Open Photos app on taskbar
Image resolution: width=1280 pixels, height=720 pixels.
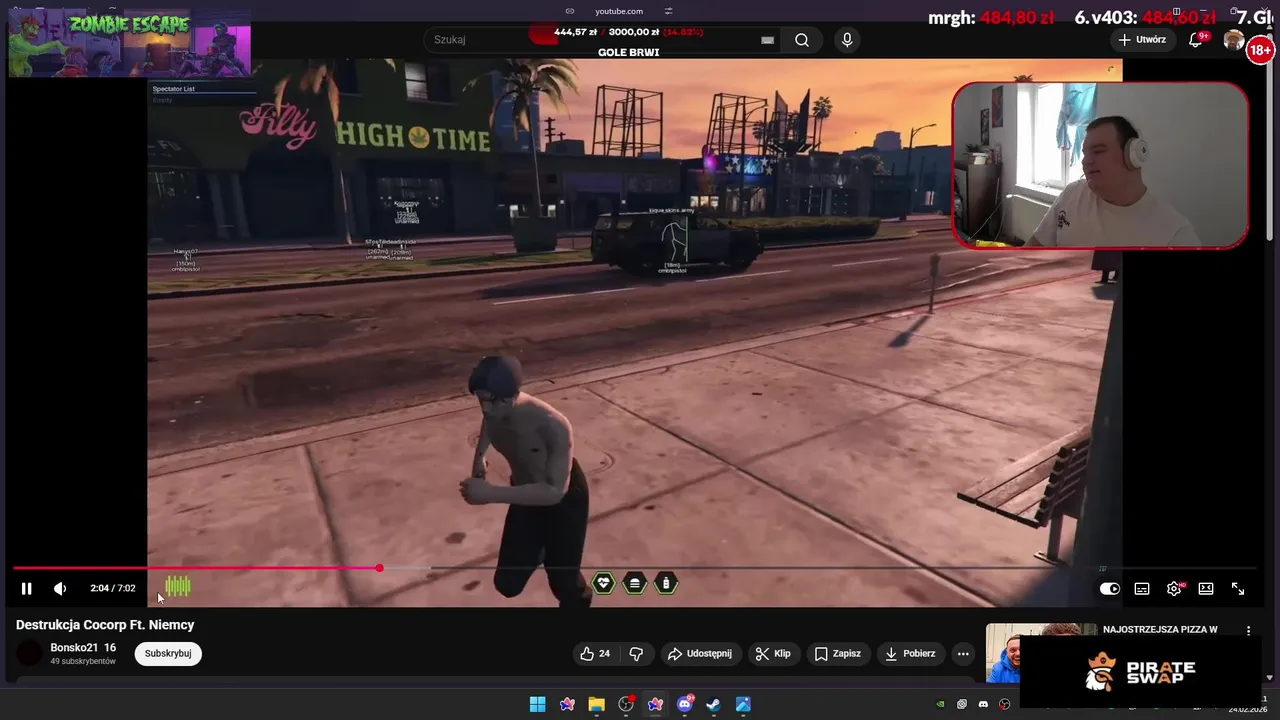tap(743, 704)
